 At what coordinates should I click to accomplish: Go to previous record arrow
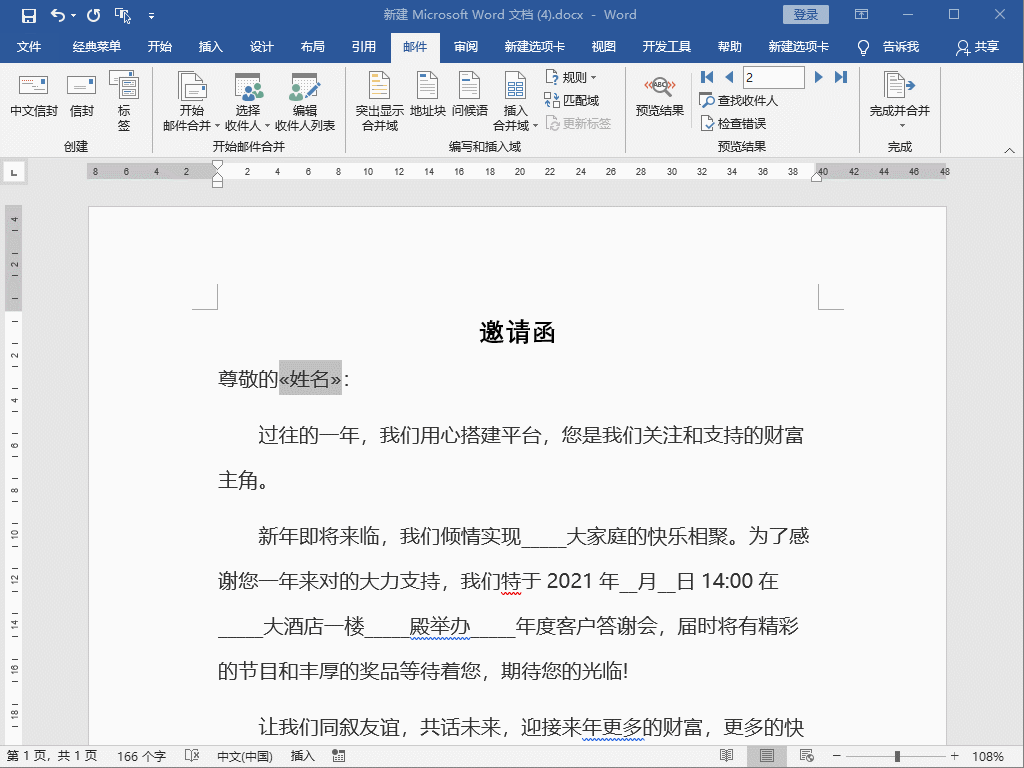pos(729,77)
